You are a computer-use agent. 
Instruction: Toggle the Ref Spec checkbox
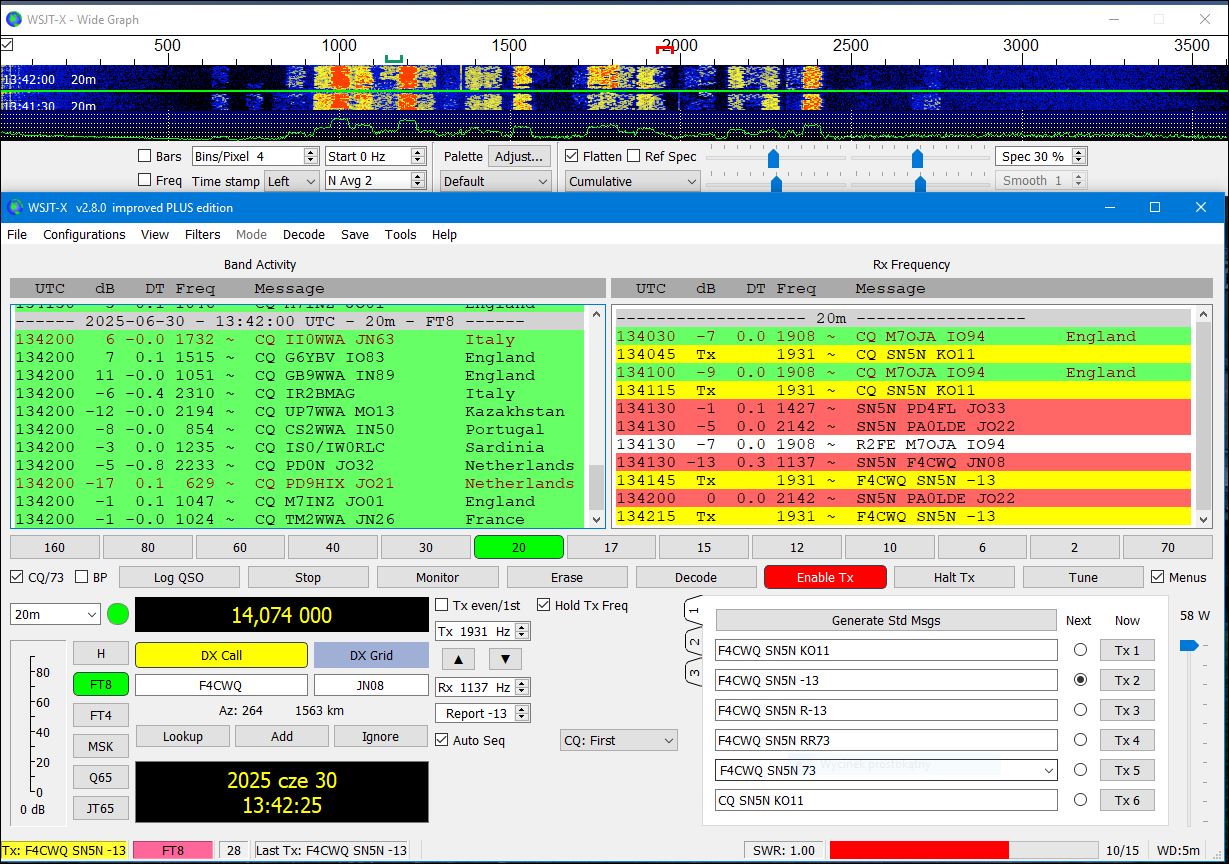coord(633,156)
